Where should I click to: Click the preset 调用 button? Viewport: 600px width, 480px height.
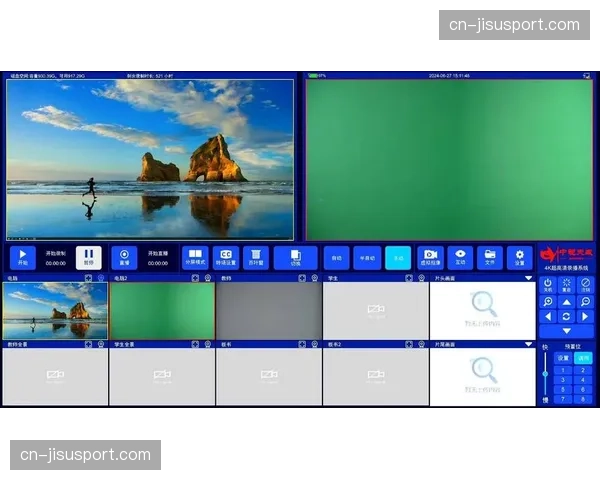coord(582,357)
